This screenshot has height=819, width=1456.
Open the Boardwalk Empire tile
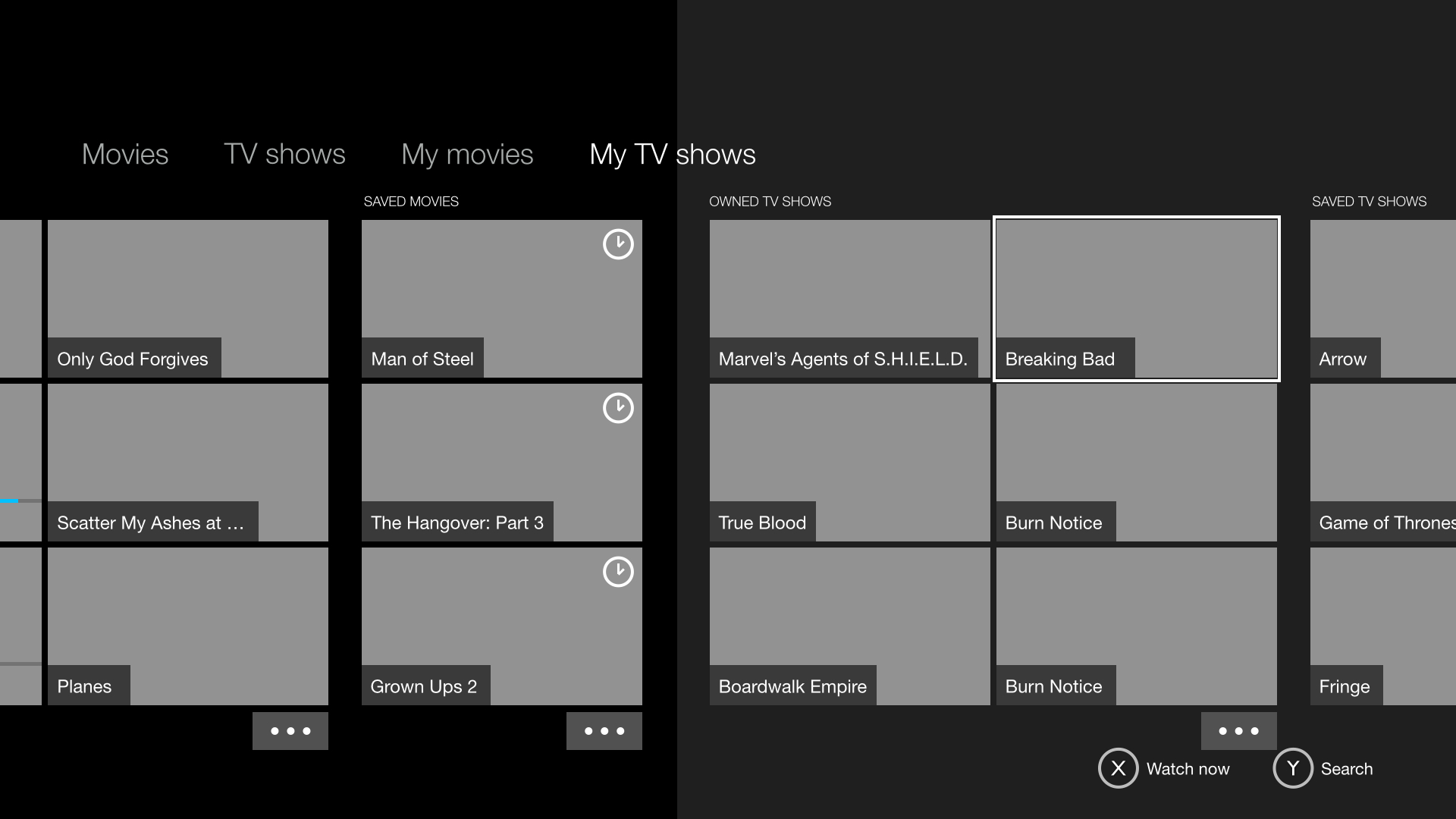click(x=850, y=626)
